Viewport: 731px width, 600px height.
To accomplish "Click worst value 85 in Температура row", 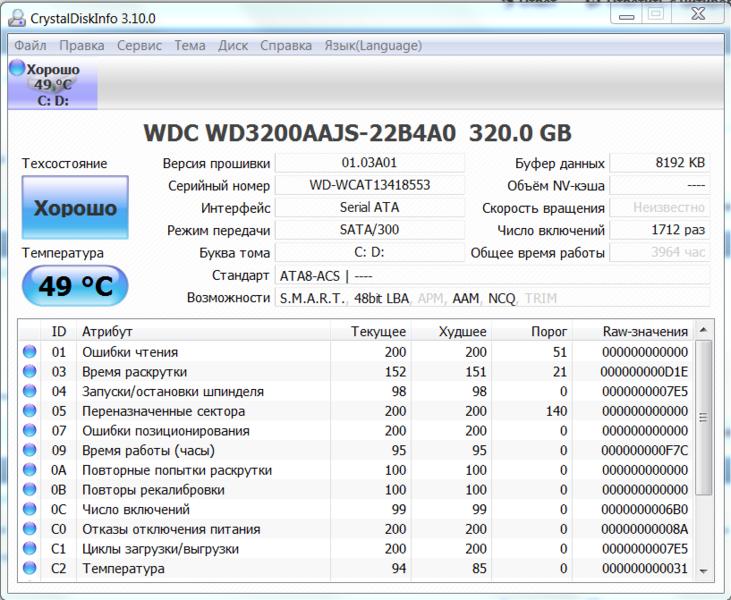I will pos(479,568).
